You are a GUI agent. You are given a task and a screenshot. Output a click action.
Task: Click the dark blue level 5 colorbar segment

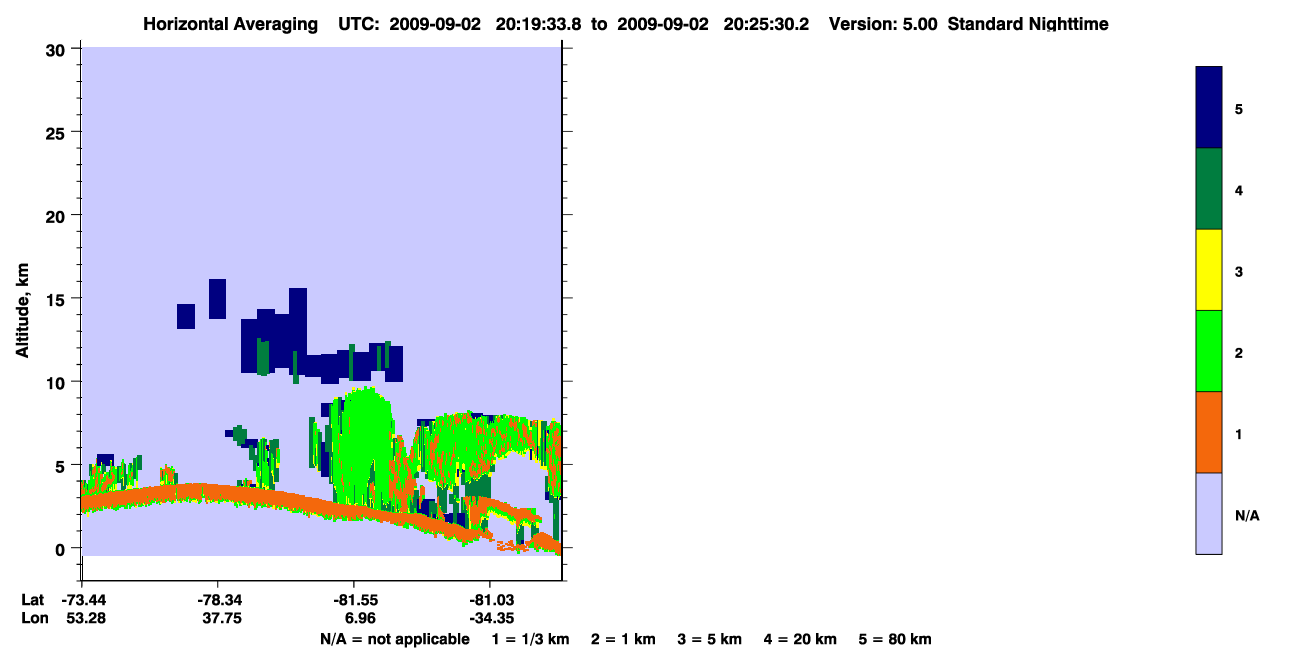tap(1209, 107)
